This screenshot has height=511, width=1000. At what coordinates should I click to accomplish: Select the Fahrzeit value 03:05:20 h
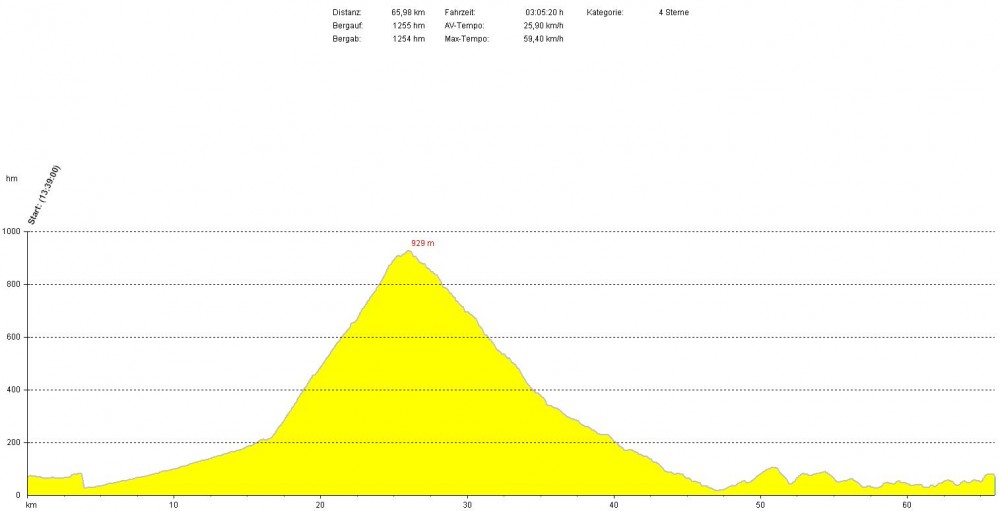(544, 13)
